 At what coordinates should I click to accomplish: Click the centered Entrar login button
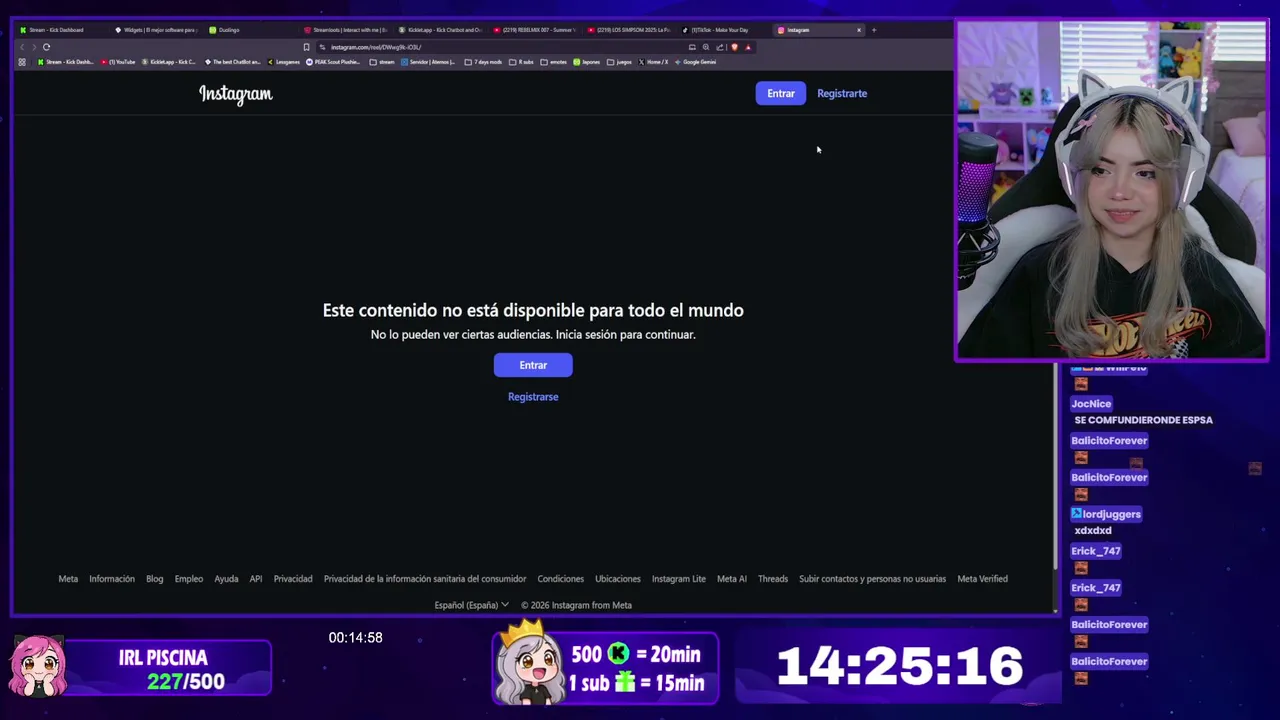point(533,365)
